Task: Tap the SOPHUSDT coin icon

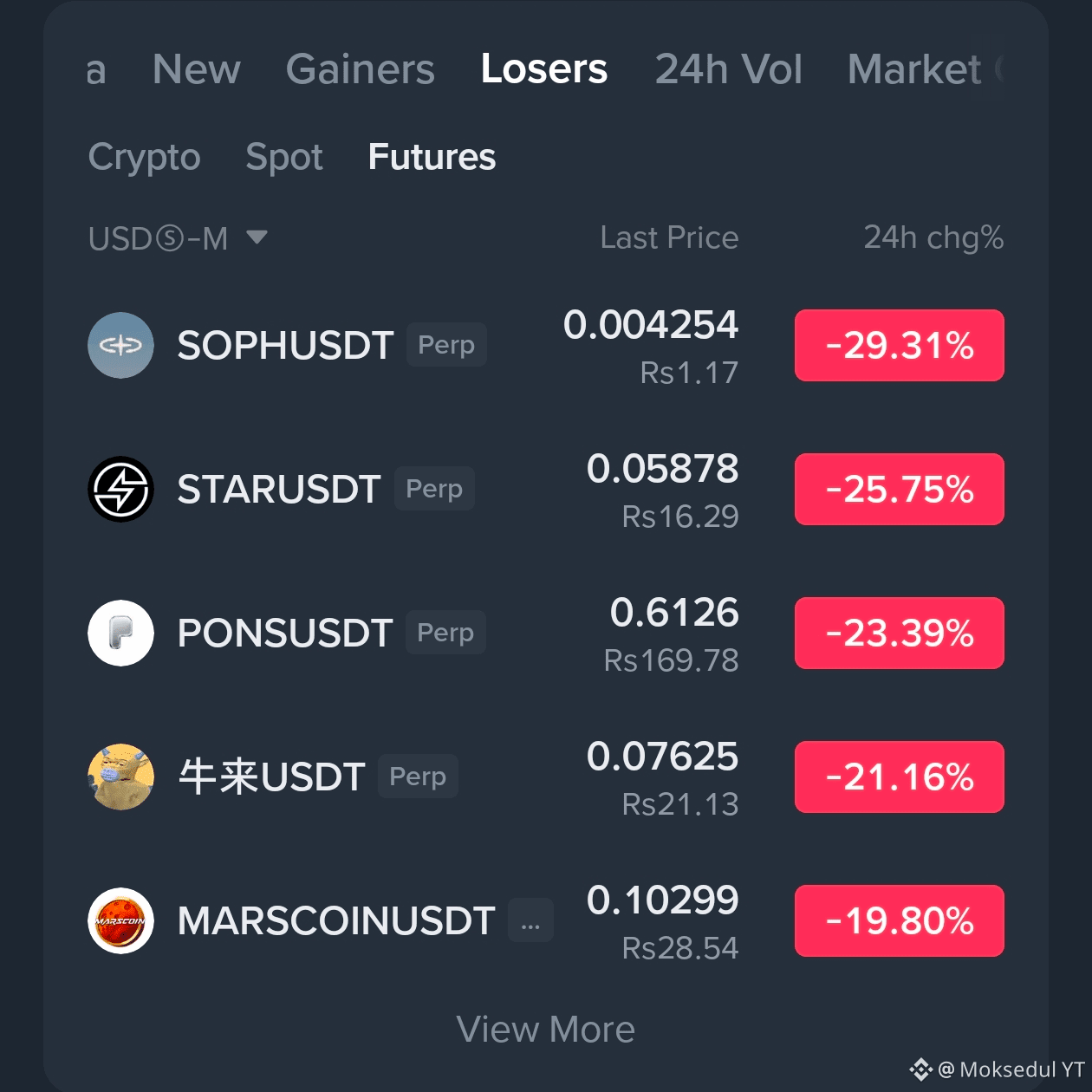Action: click(120, 345)
